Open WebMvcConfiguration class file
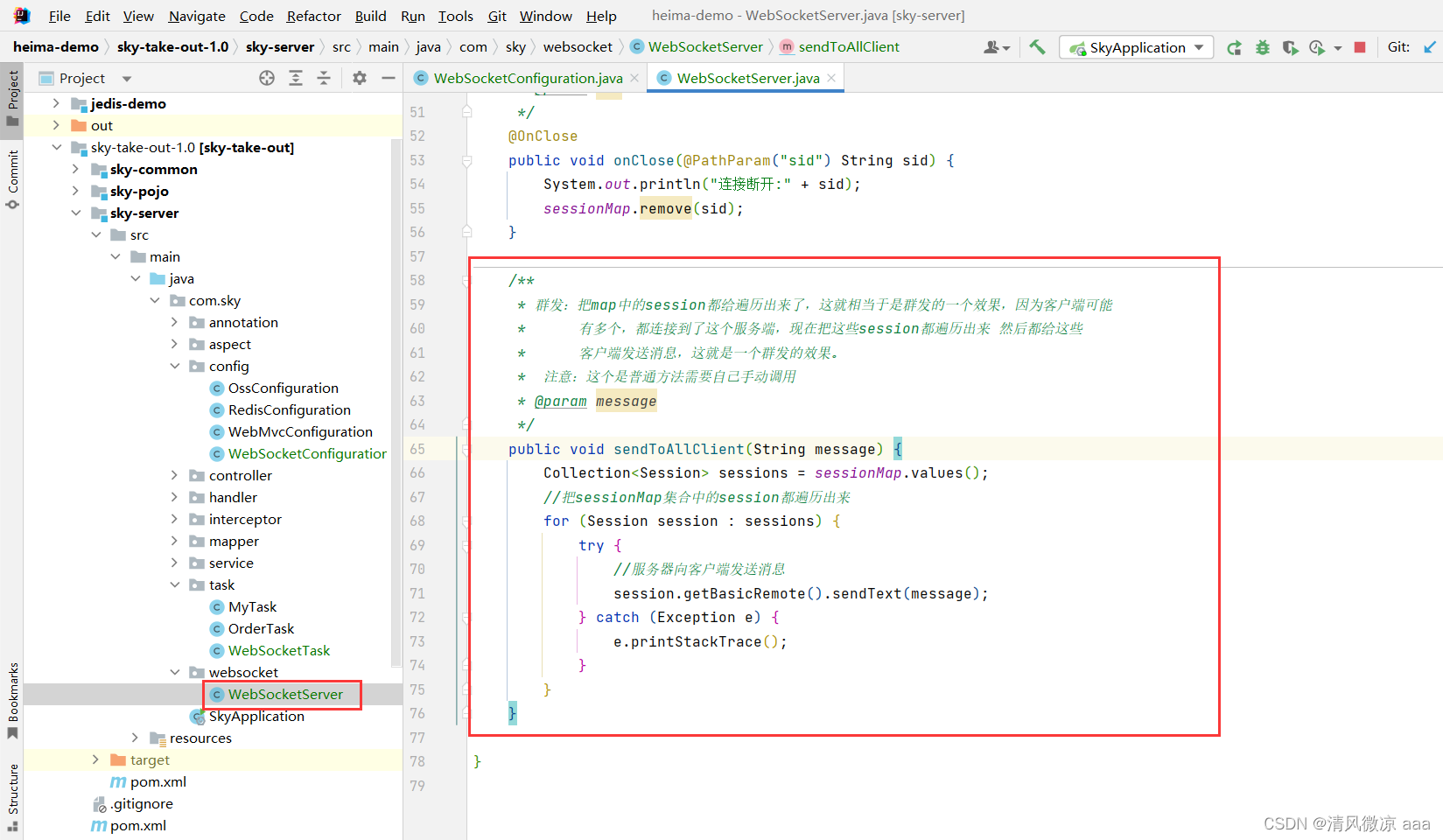 point(300,431)
